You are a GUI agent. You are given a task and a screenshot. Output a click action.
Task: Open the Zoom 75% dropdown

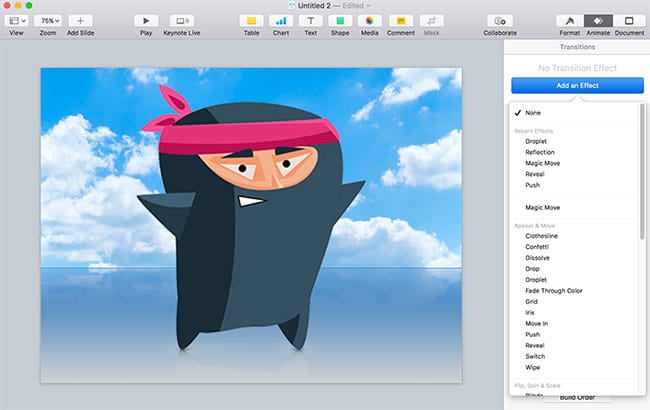(48, 21)
